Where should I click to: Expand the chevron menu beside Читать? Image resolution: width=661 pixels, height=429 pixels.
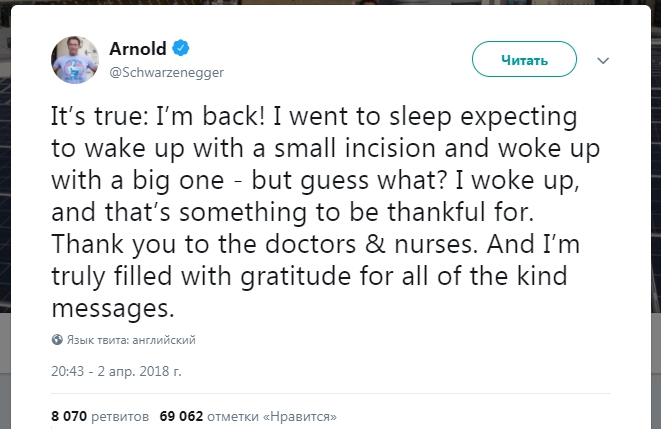603,61
